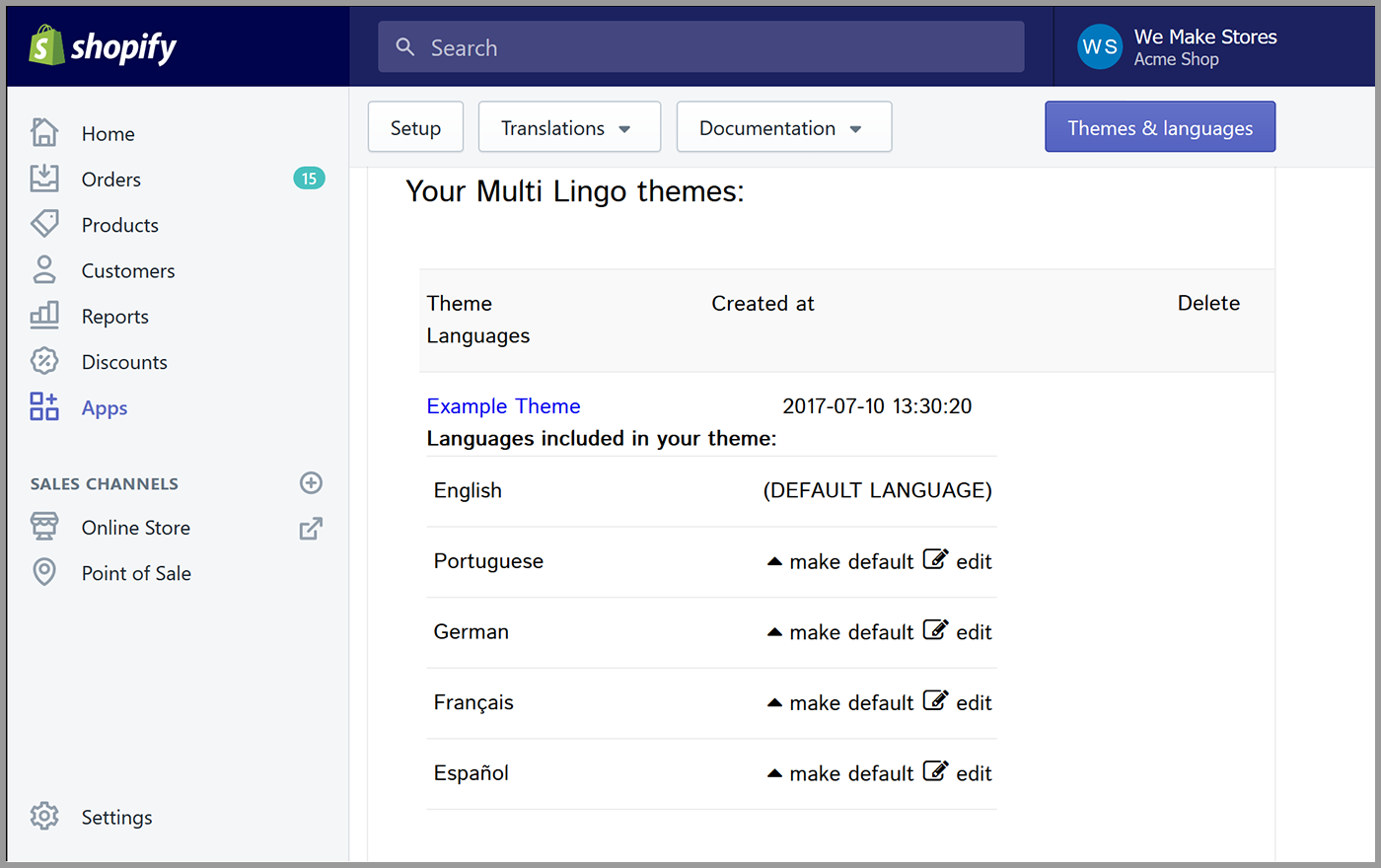1381x868 pixels.
Task: Click the Reports bar chart icon
Action: 44,315
